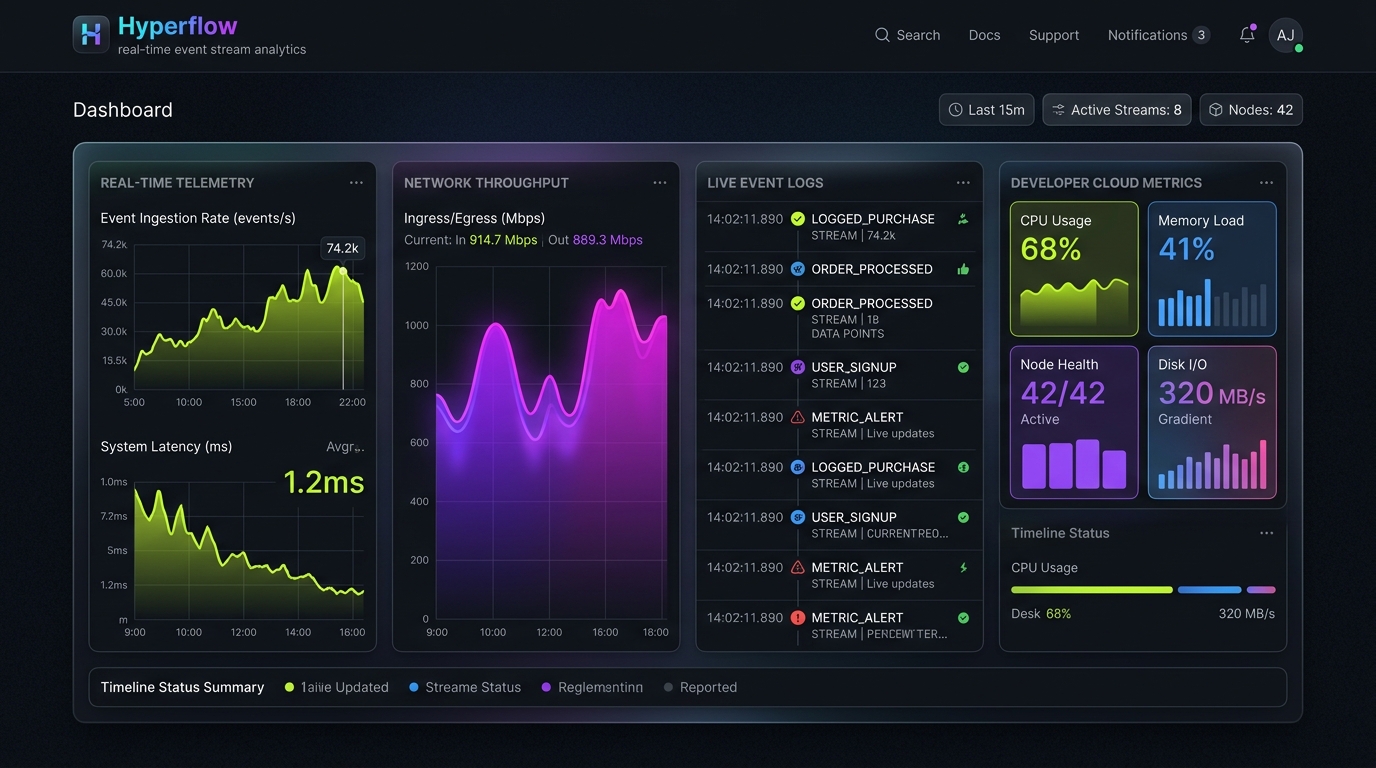Open the Active Streams: 8 filter
1376x768 pixels.
[x=1116, y=110]
